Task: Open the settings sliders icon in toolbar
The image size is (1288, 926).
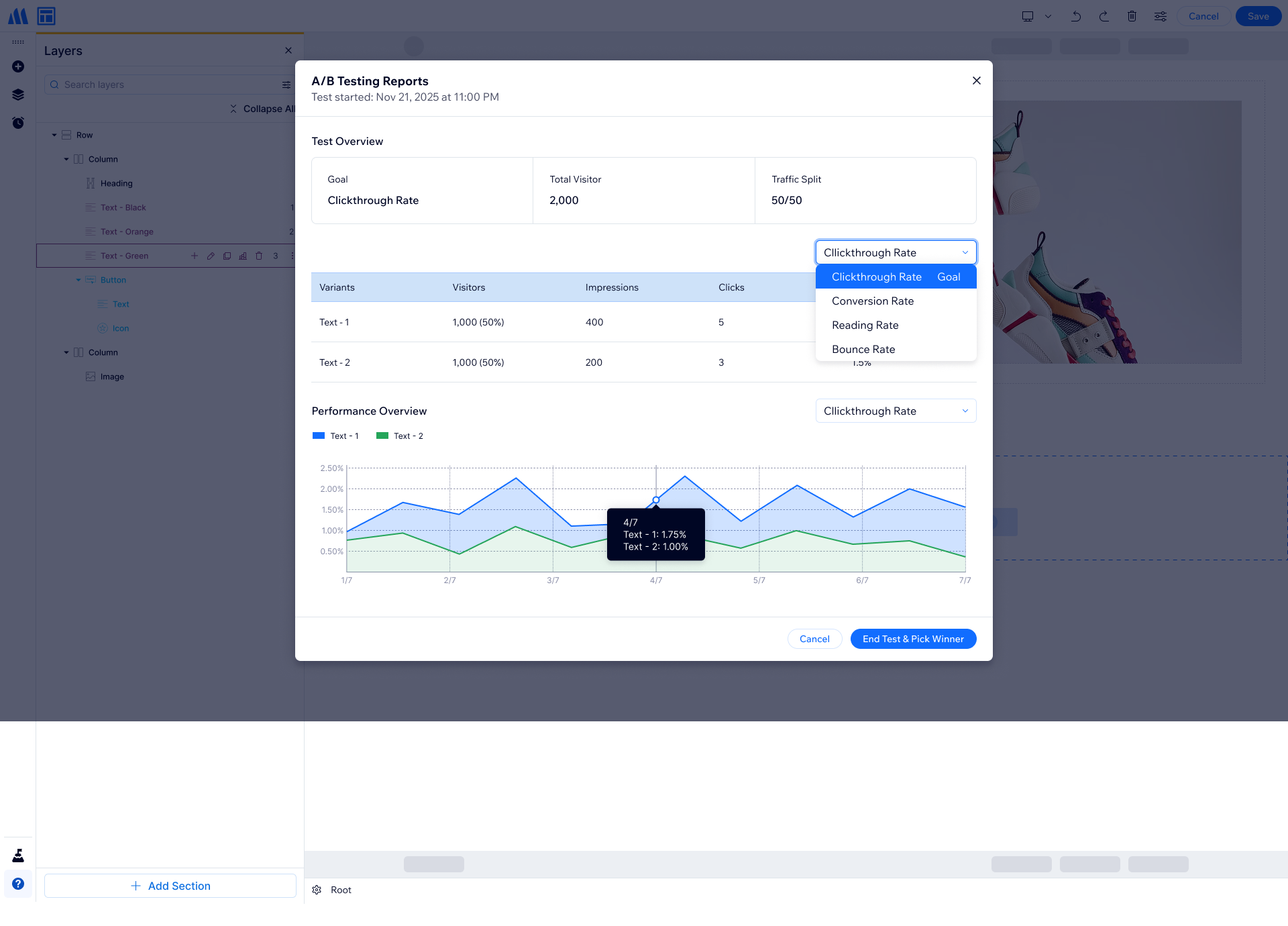Action: point(1160,16)
